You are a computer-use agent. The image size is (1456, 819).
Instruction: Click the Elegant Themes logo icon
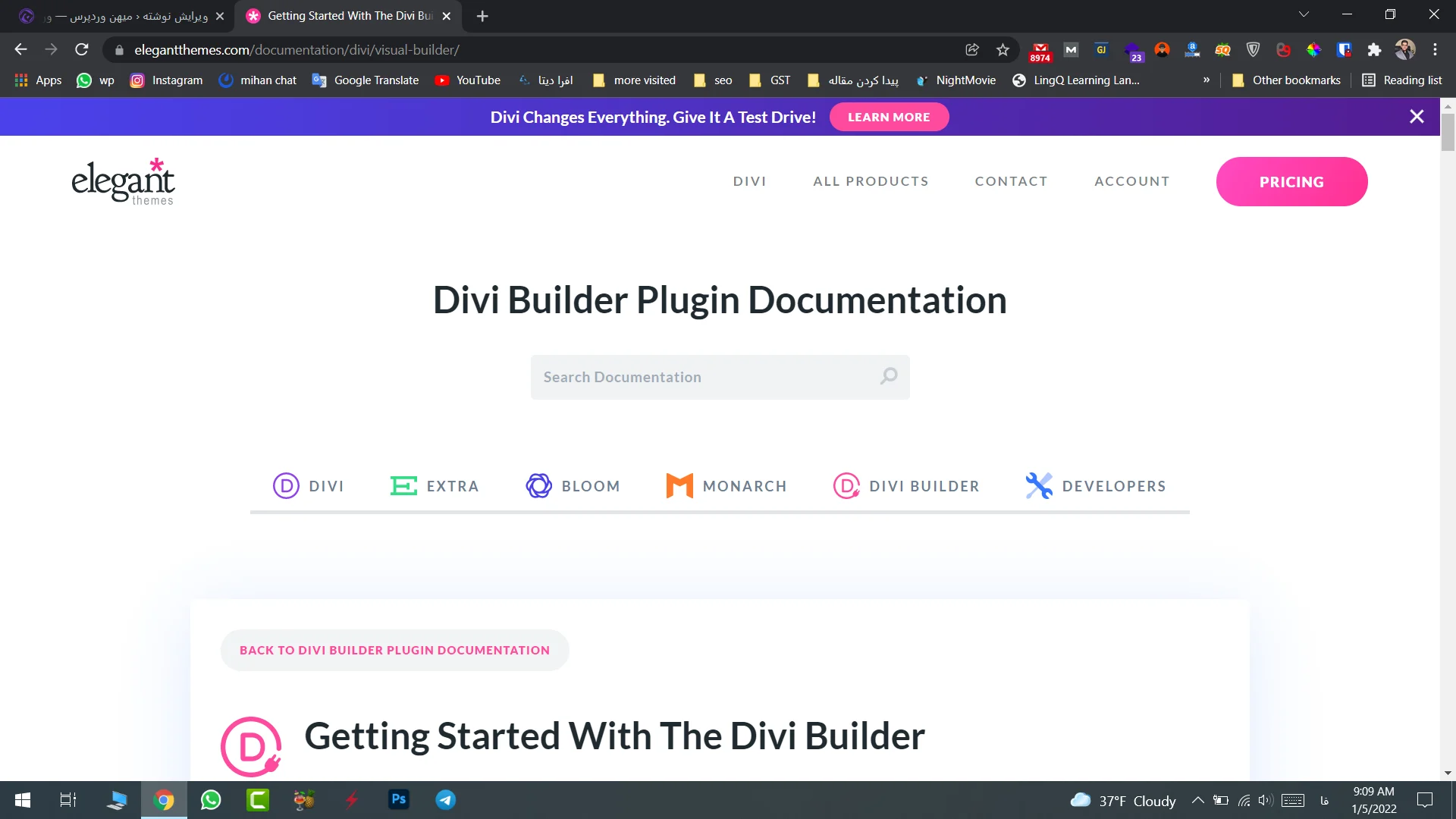click(123, 182)
